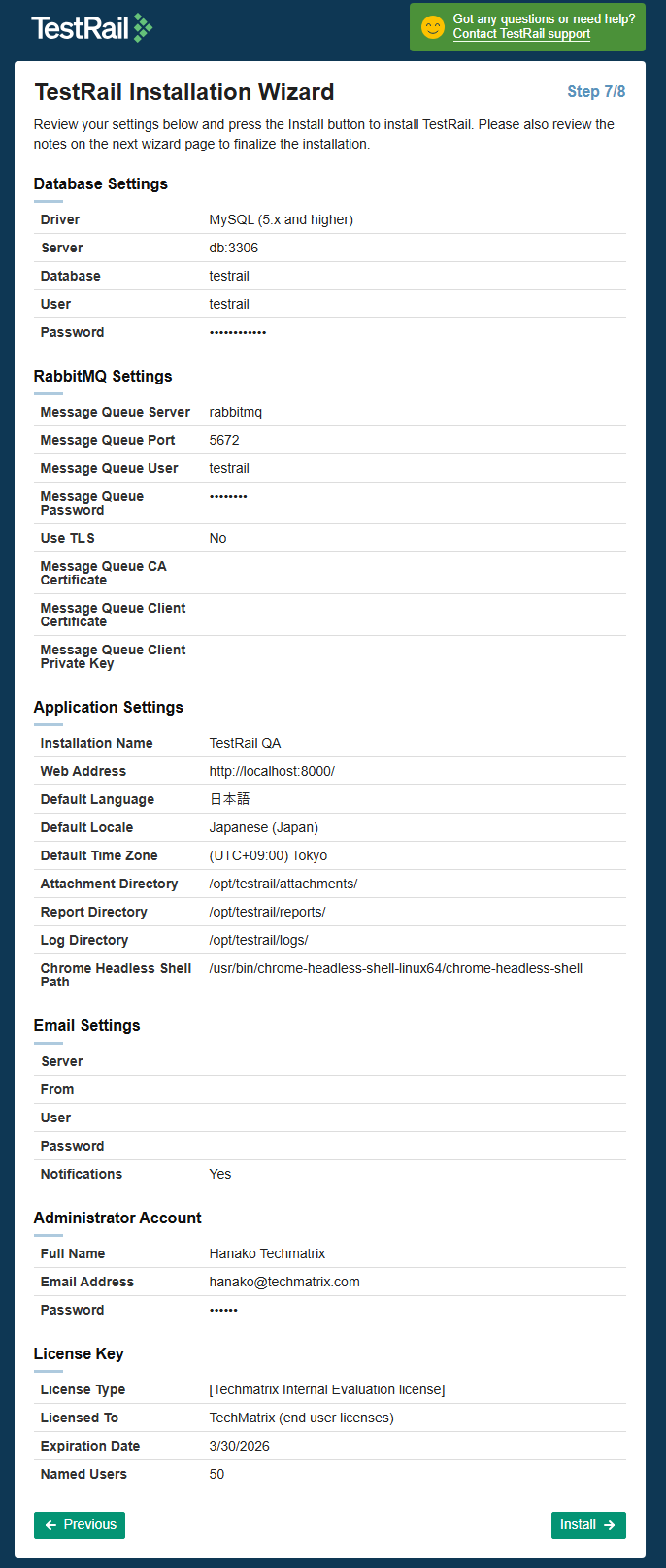Click the Web Address value http://localhost:8000/

coord(272,772)
